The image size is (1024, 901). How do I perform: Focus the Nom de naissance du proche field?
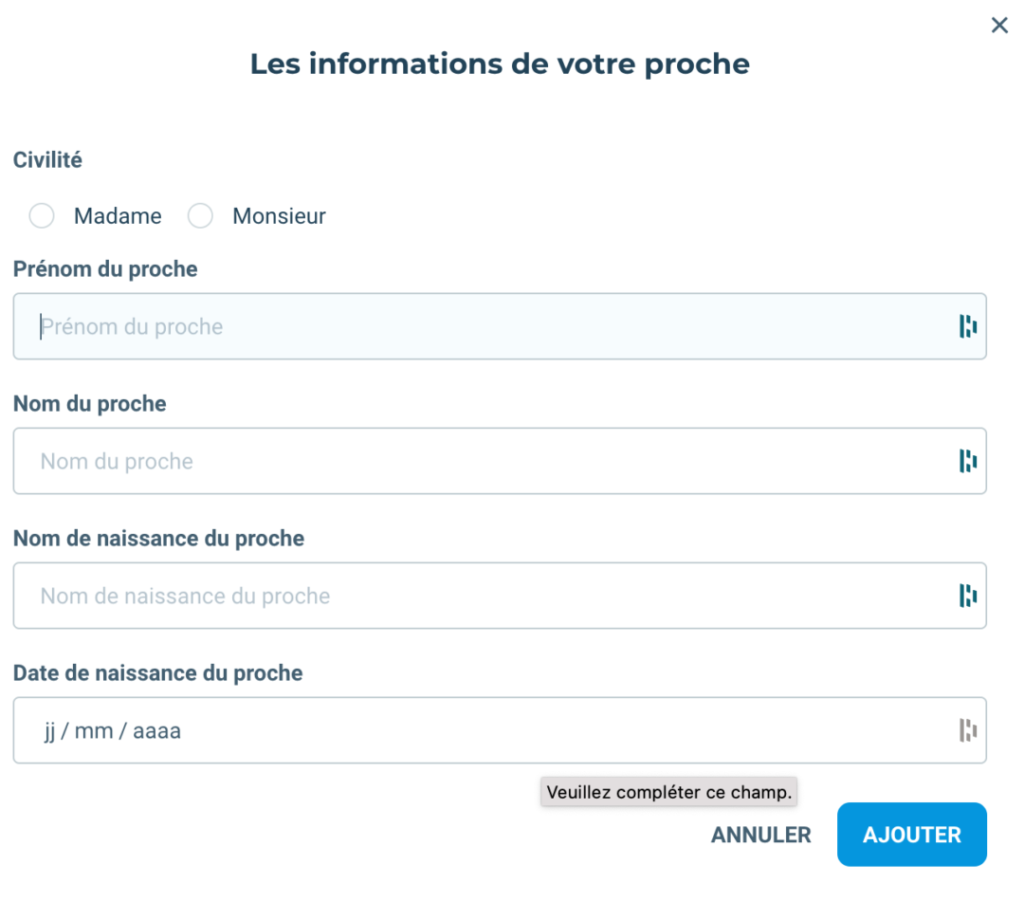click(490, 596)
